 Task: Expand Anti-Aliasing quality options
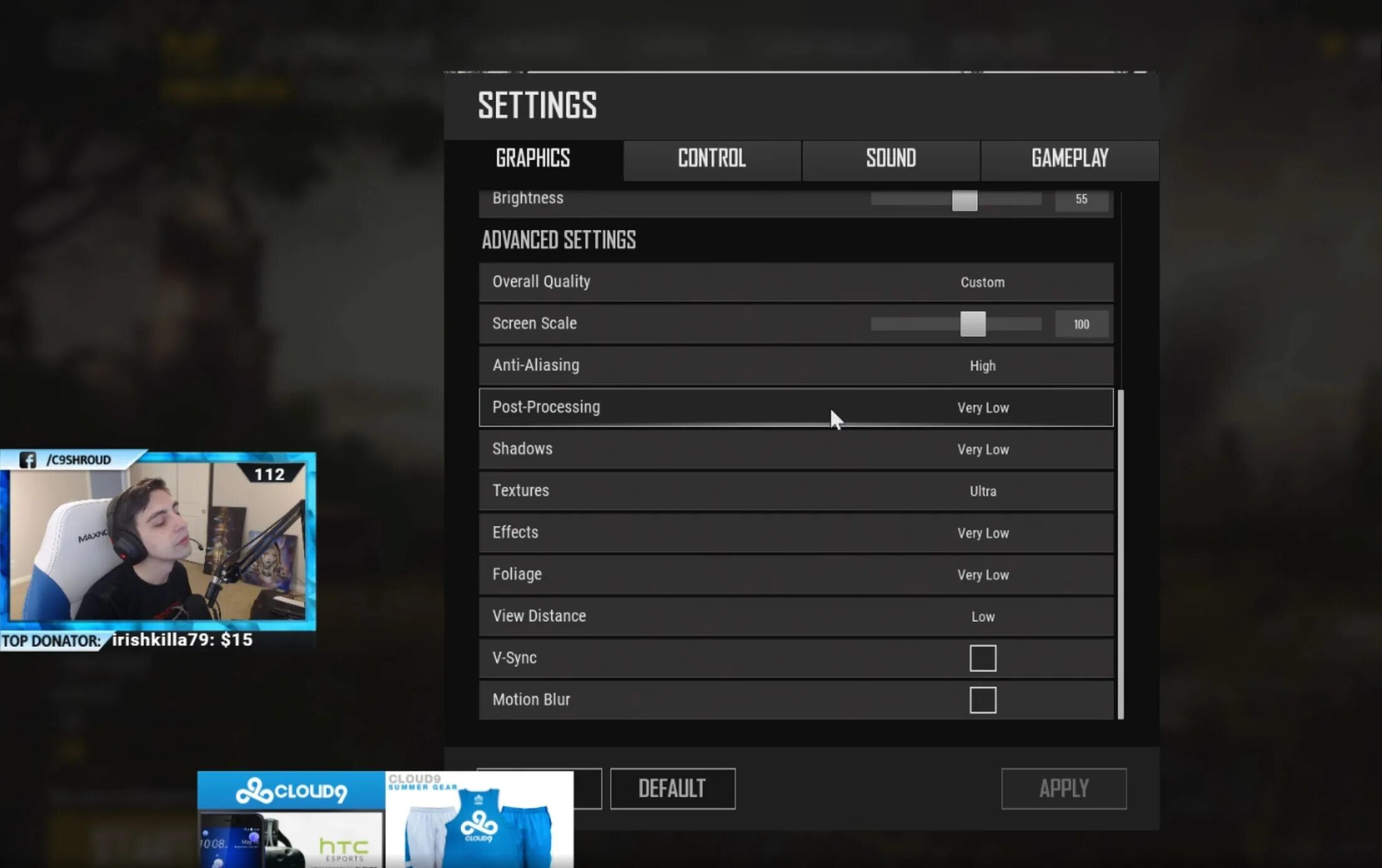(x=982, y=365)
